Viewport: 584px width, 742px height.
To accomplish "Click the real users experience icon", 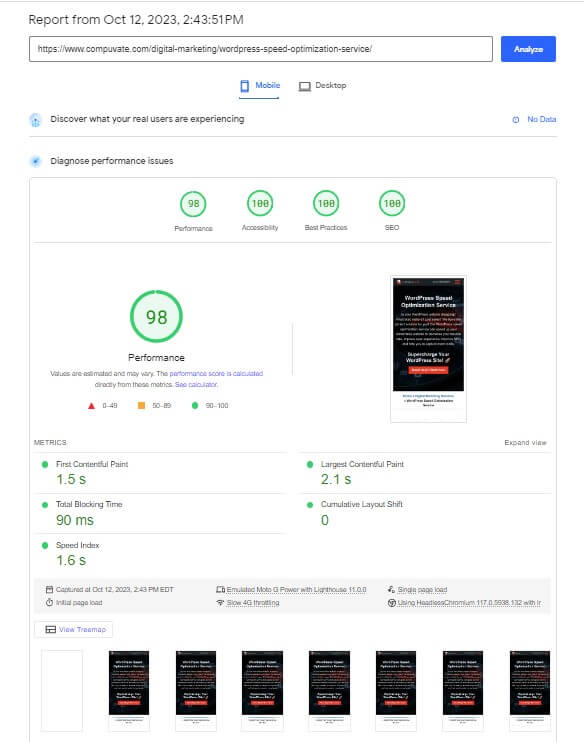I will (35, 120).
